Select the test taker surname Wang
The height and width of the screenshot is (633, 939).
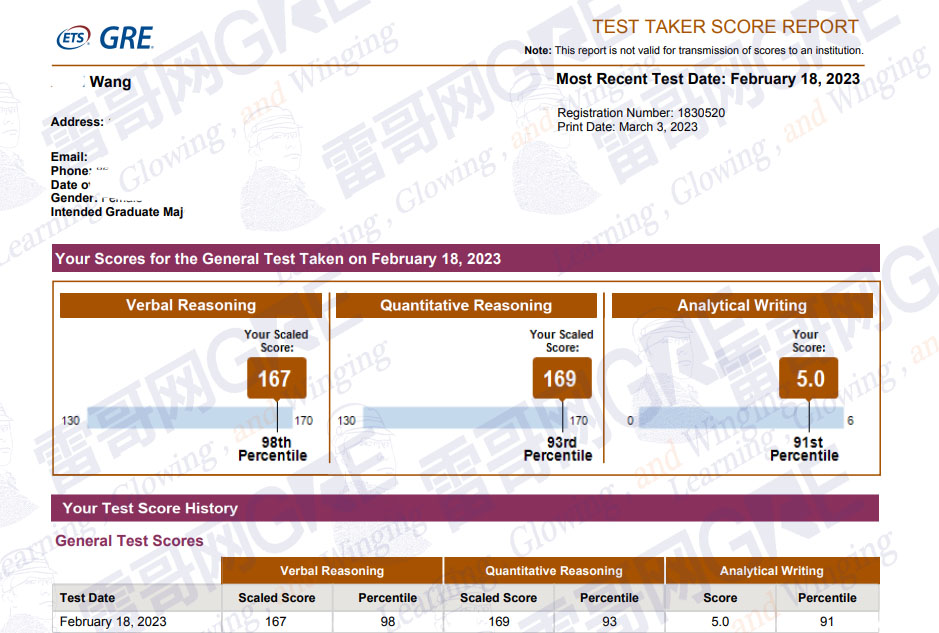(110, 82)
